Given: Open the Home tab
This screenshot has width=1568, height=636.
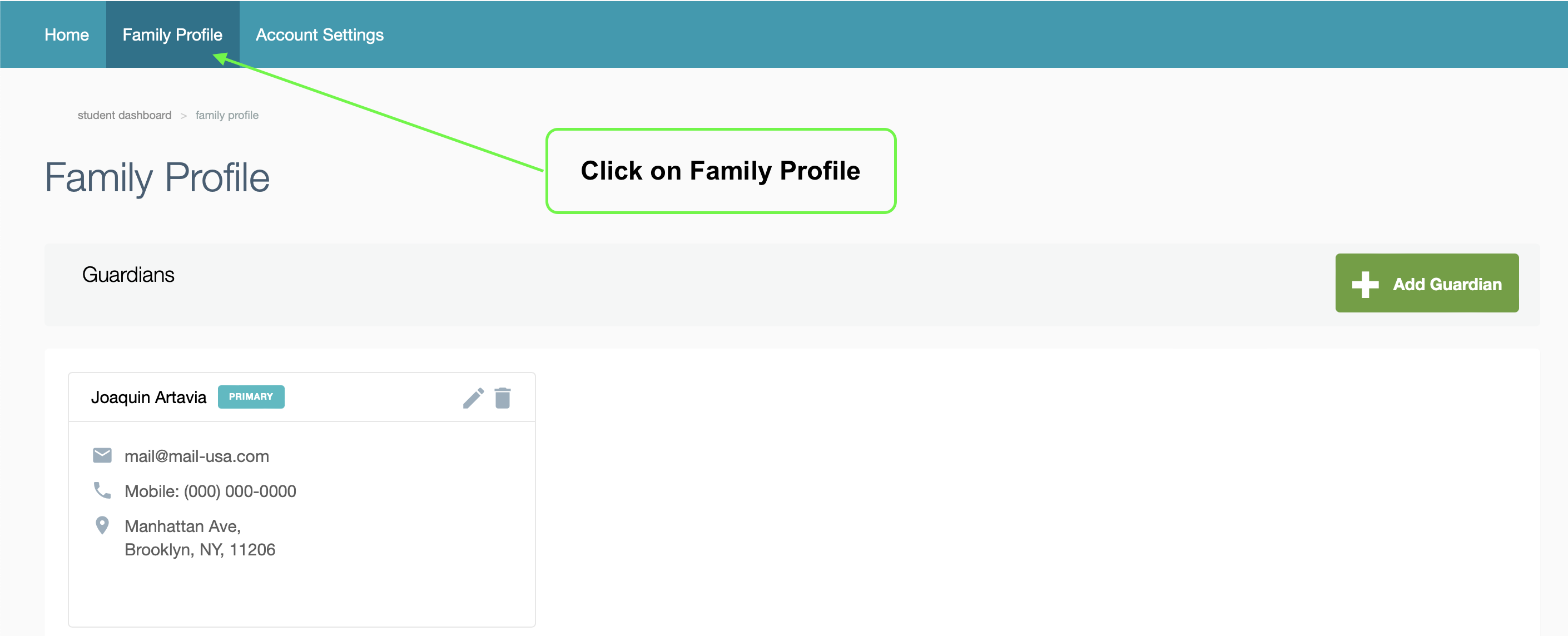Looking at the screenshot, I should coord(66,34).
